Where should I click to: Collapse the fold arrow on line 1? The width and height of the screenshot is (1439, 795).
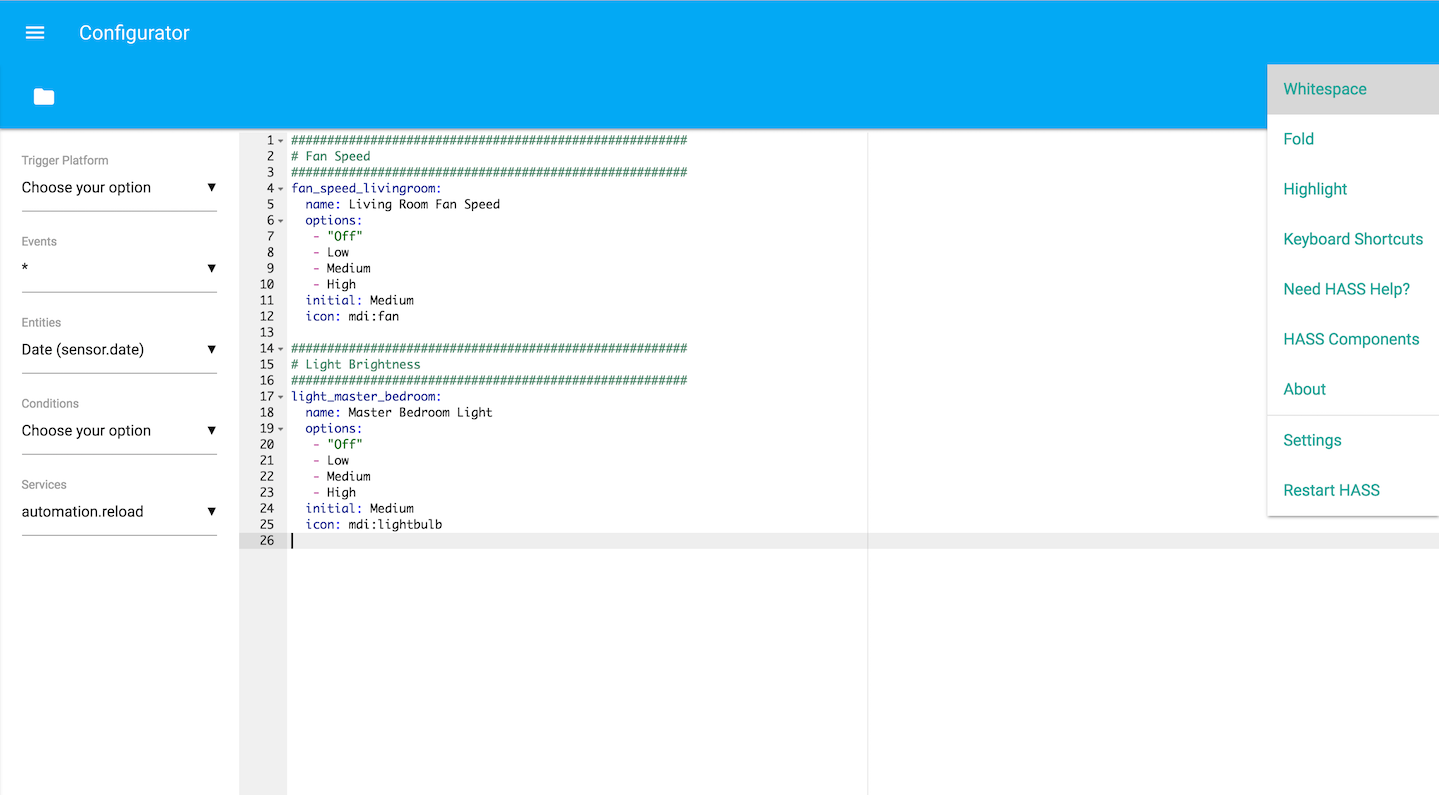(x=281, y=141)
